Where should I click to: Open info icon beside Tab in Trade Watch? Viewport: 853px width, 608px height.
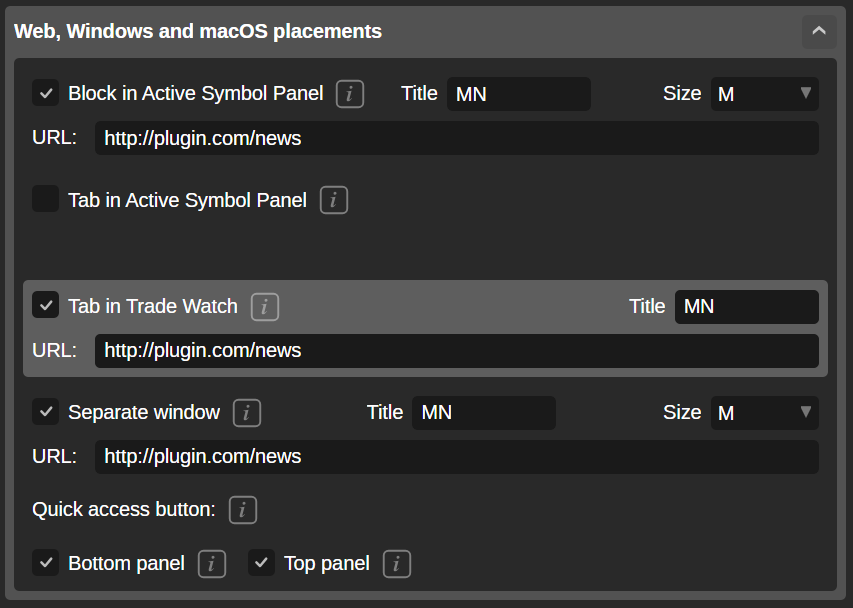[264, 306]
